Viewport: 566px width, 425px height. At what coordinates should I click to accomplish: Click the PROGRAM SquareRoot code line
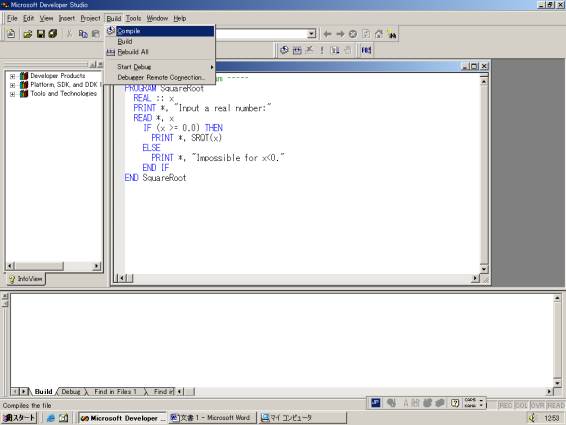(164, 88)
